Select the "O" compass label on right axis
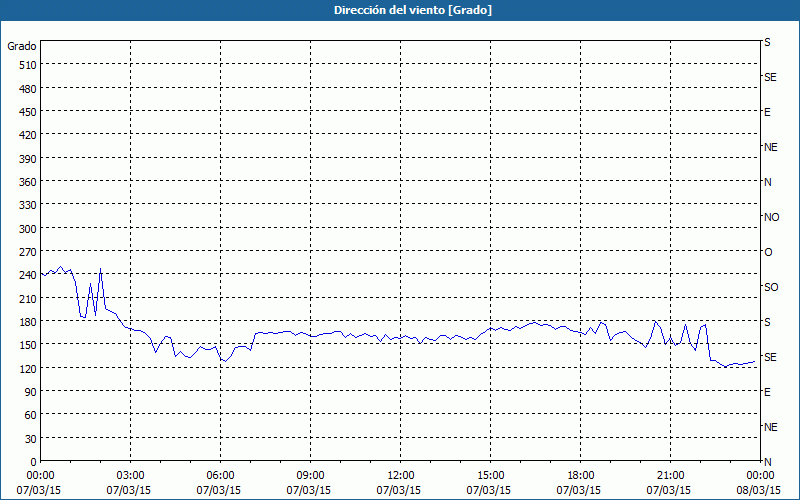This screenshot has height=500, width=800. coord(768,252)
